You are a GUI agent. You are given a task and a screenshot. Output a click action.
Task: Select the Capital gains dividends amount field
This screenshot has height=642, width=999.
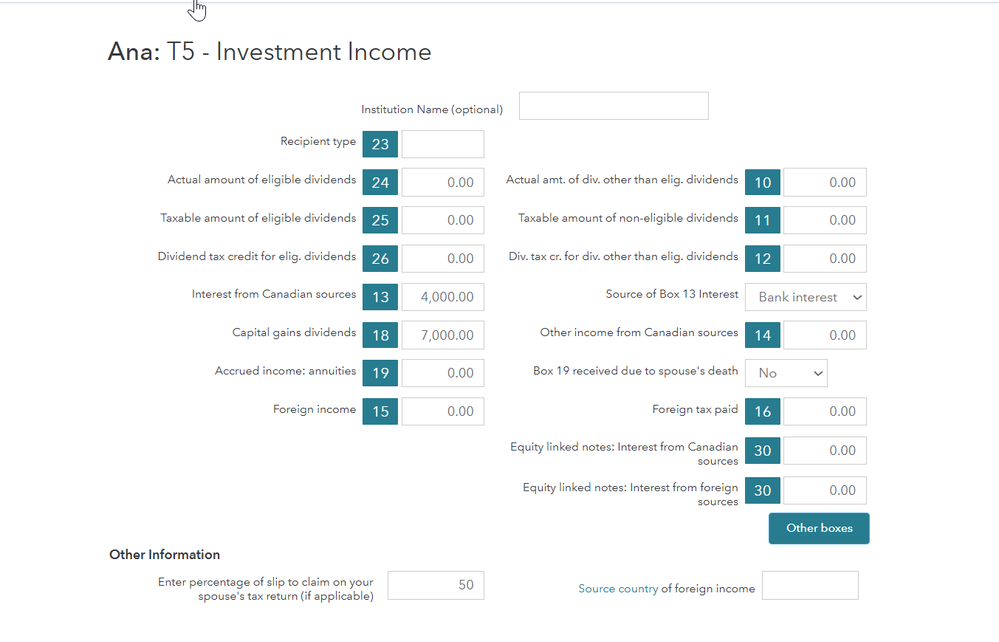coord(443,335)
